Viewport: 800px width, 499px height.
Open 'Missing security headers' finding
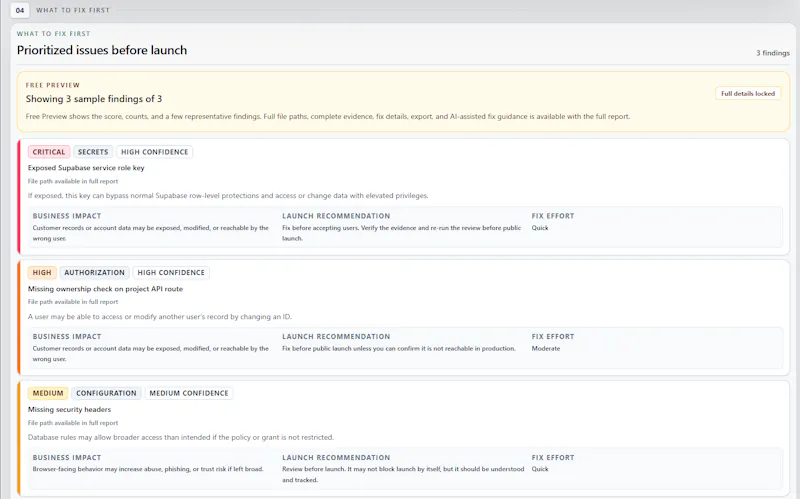(69, 409)
